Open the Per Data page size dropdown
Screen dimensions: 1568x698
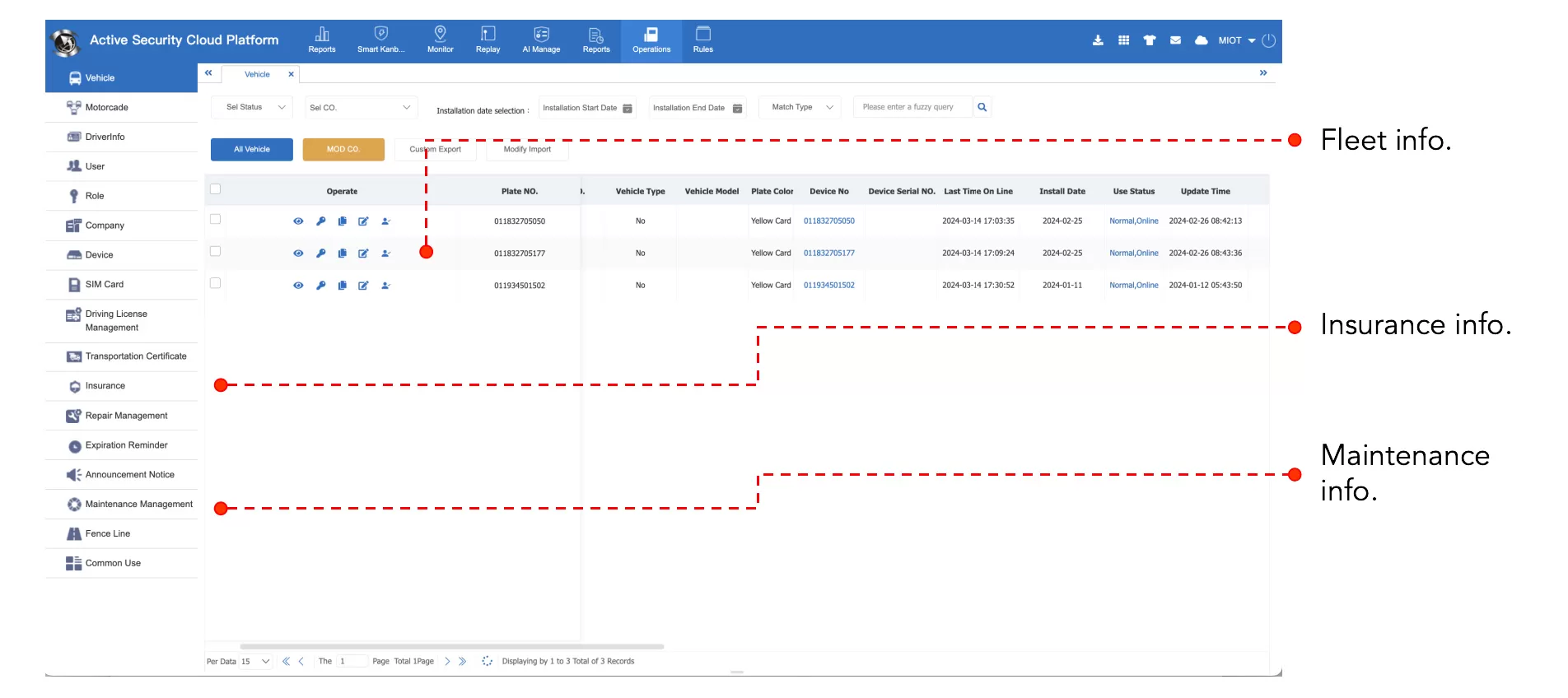[x=255, y=661]
